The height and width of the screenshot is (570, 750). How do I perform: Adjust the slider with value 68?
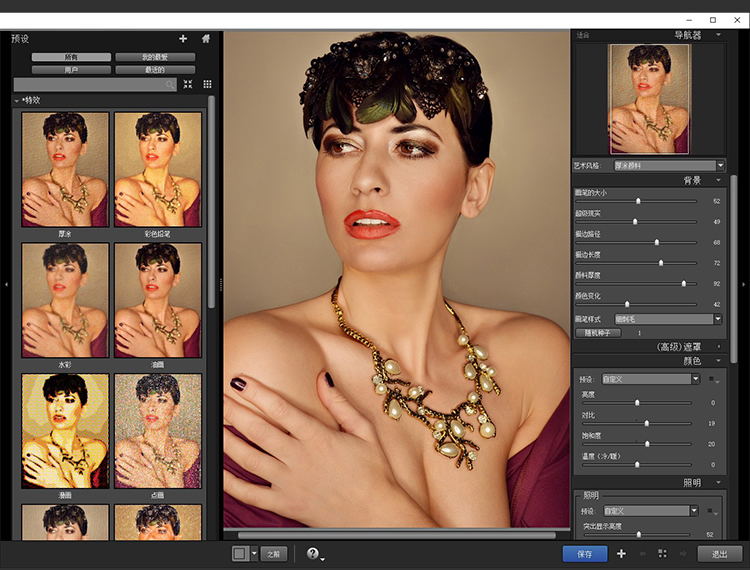click(657, 242)
